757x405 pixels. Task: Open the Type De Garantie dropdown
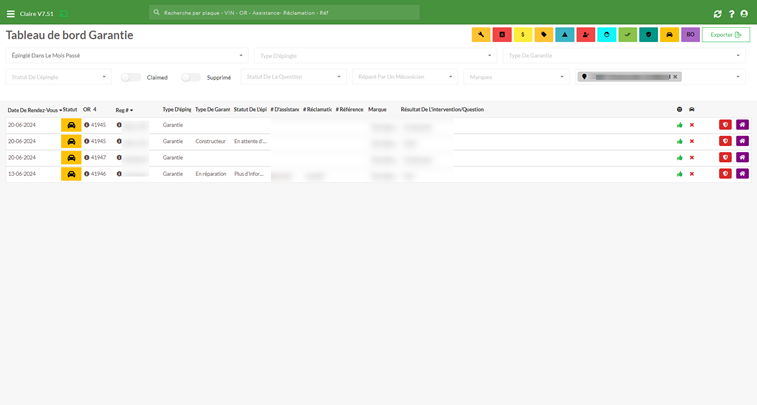tap(624, 56)
